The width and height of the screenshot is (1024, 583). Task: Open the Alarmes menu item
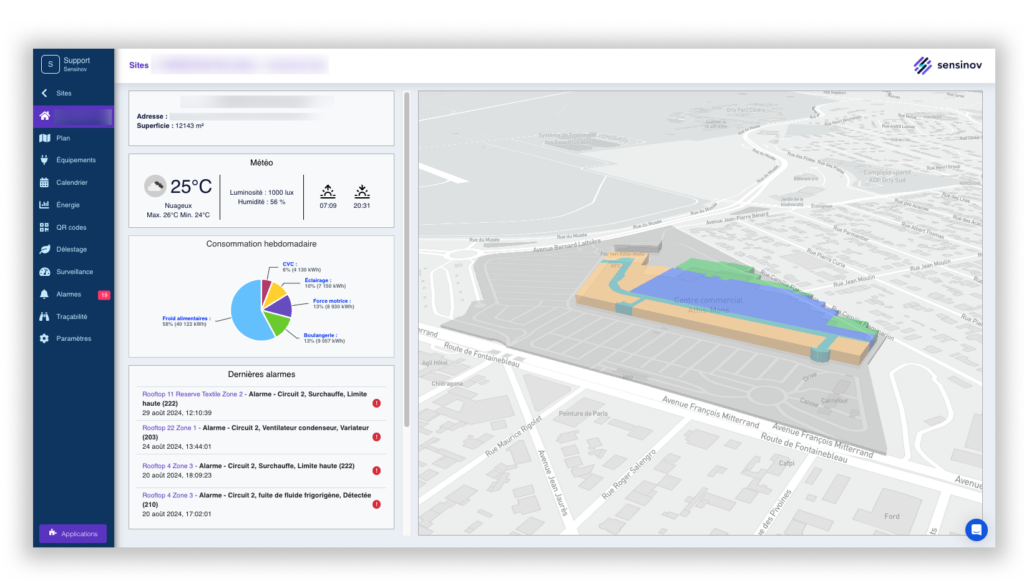tap(68, 294)
